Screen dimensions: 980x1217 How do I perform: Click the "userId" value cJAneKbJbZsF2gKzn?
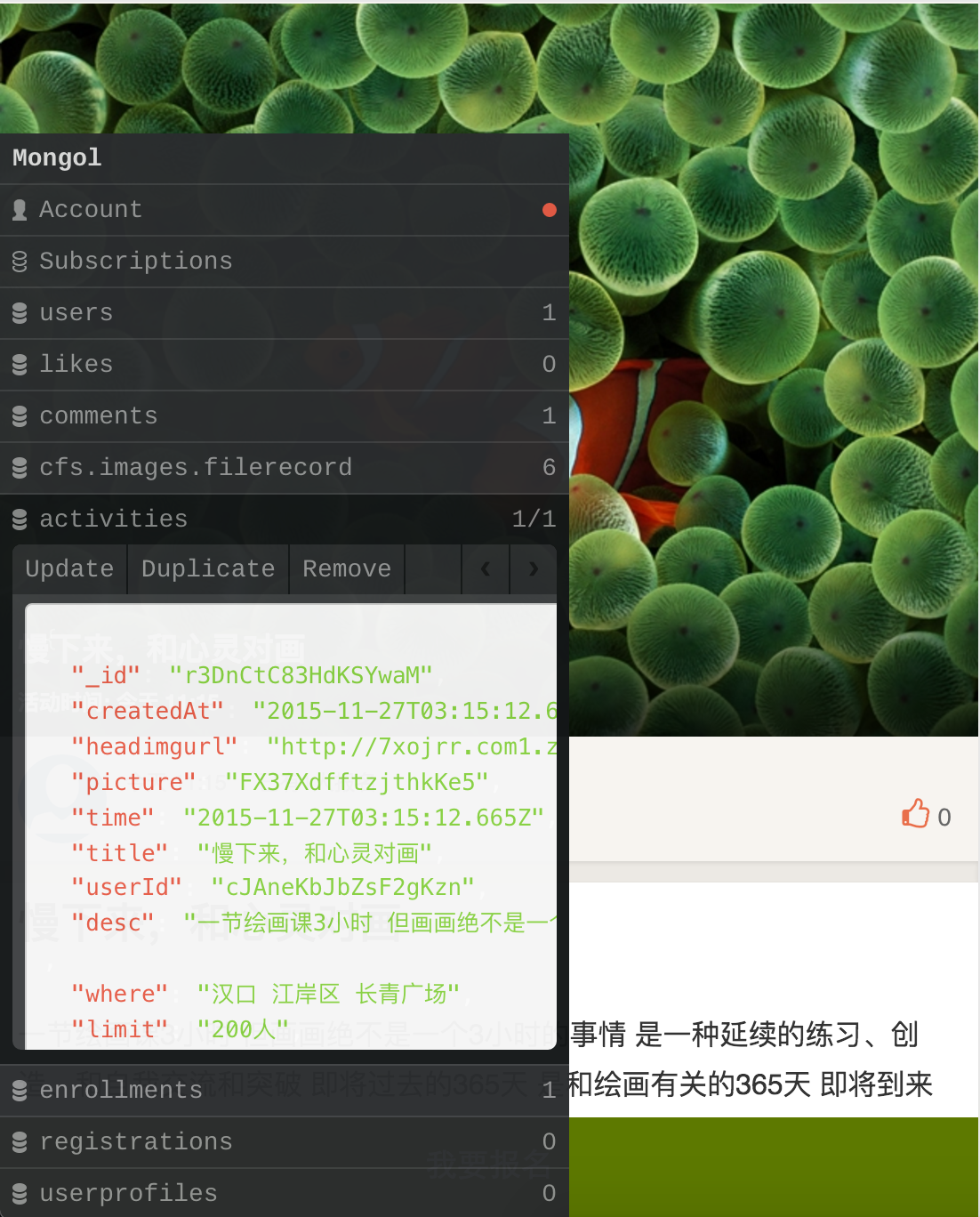[x=342, y=888]
